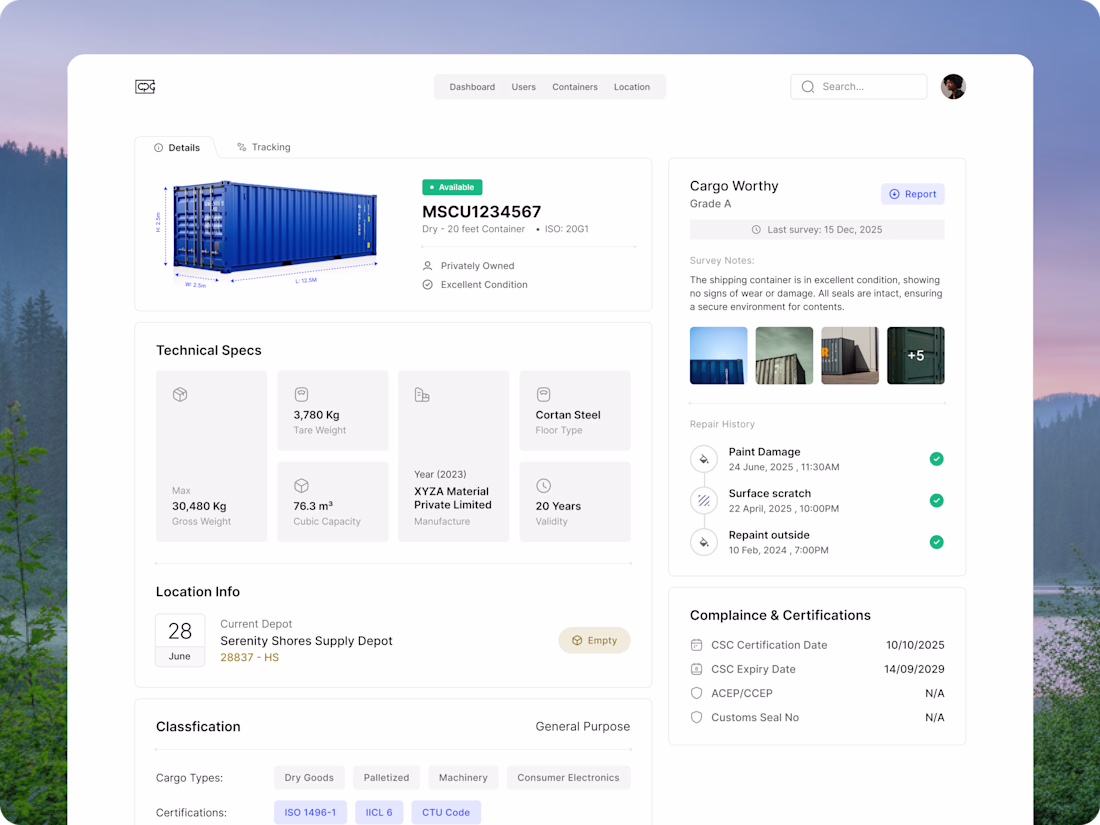Click the General Purpose classification label

point(582,726)
